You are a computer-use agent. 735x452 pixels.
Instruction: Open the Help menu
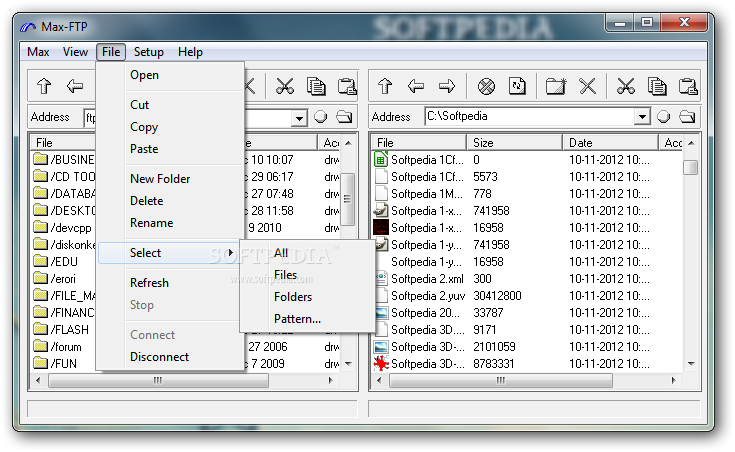pos(190,52)
